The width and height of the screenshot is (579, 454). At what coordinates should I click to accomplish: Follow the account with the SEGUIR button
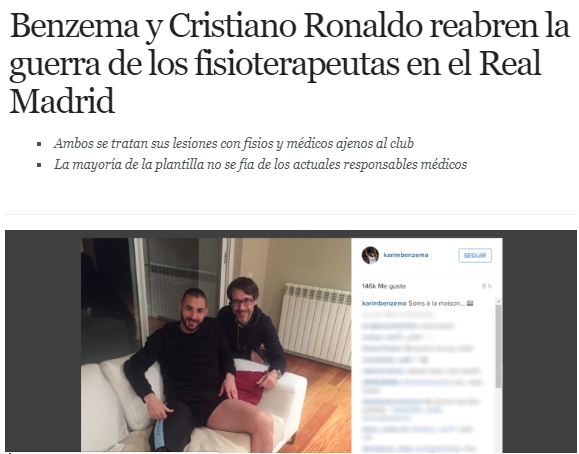[x=475, y=256]
